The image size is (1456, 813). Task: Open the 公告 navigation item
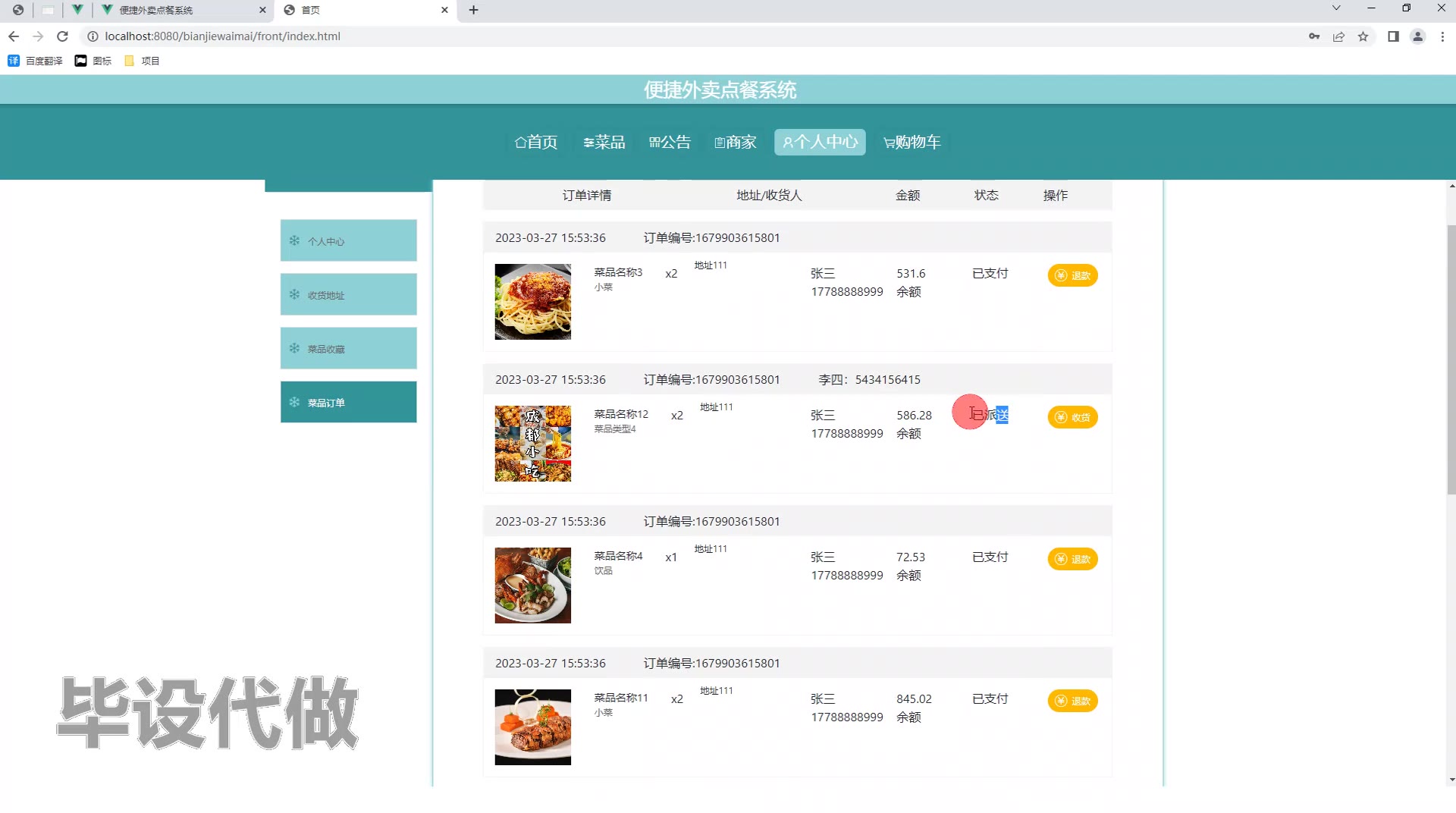670,142
